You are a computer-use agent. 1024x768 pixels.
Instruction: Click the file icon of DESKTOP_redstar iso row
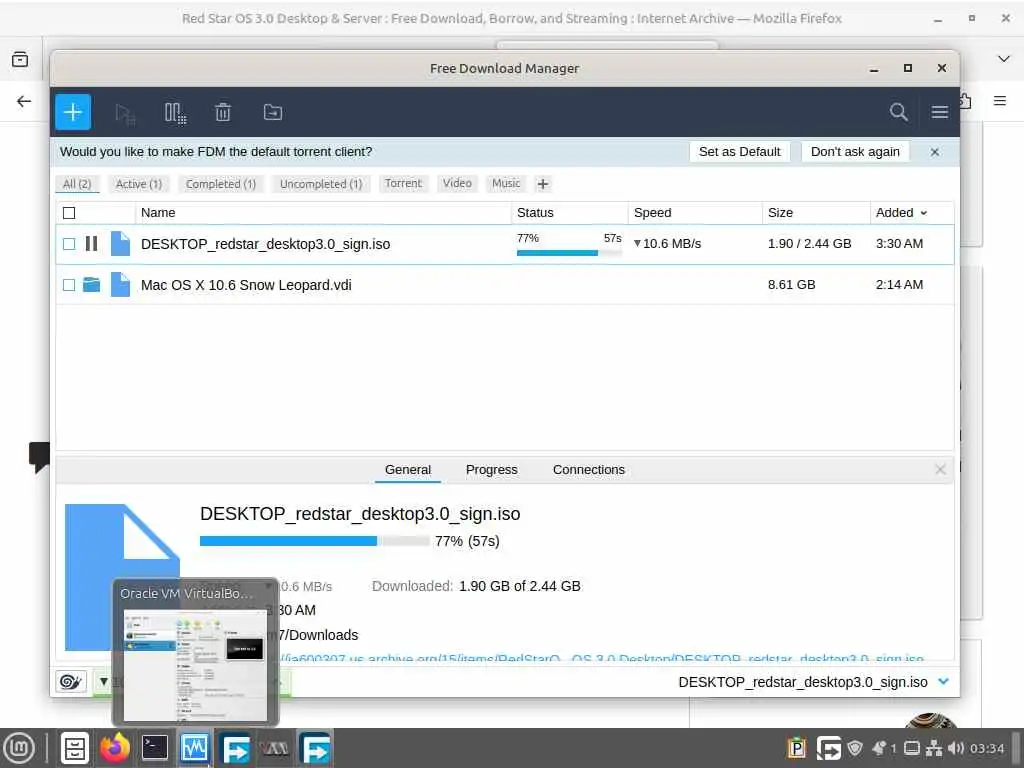tap(120, 244)
